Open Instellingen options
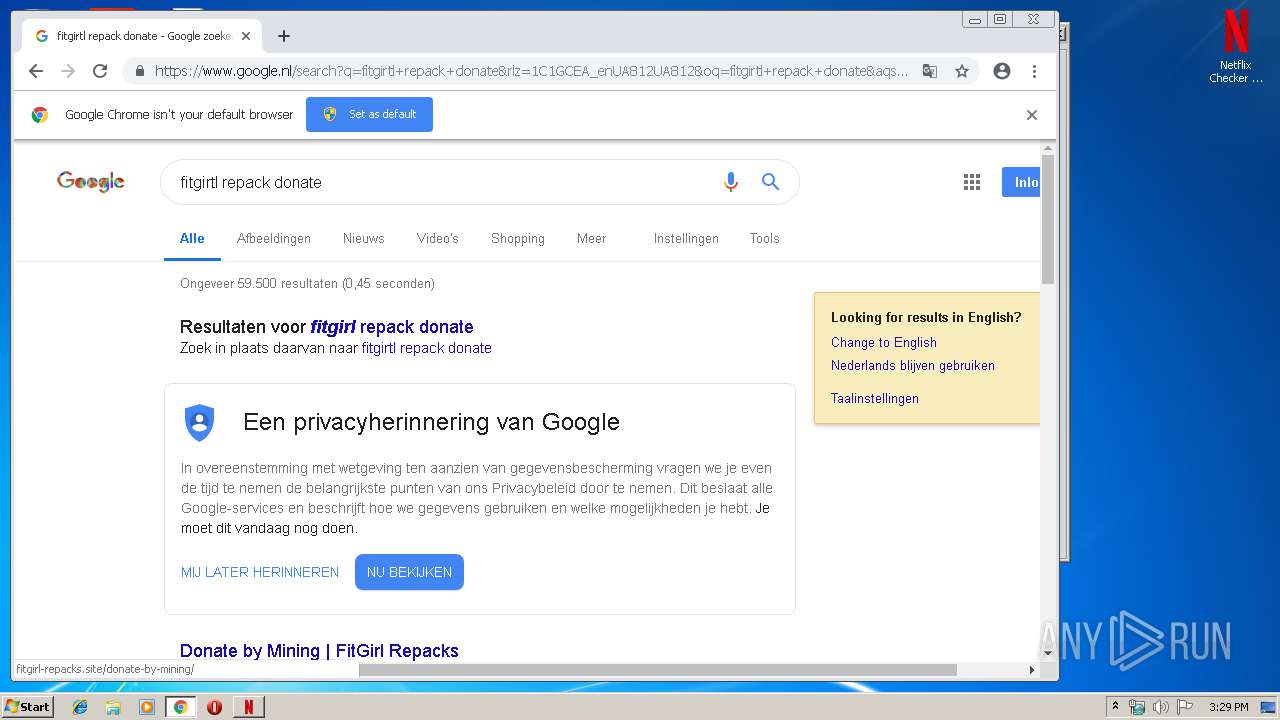The image size is (1280, 720). click(686, 239)
